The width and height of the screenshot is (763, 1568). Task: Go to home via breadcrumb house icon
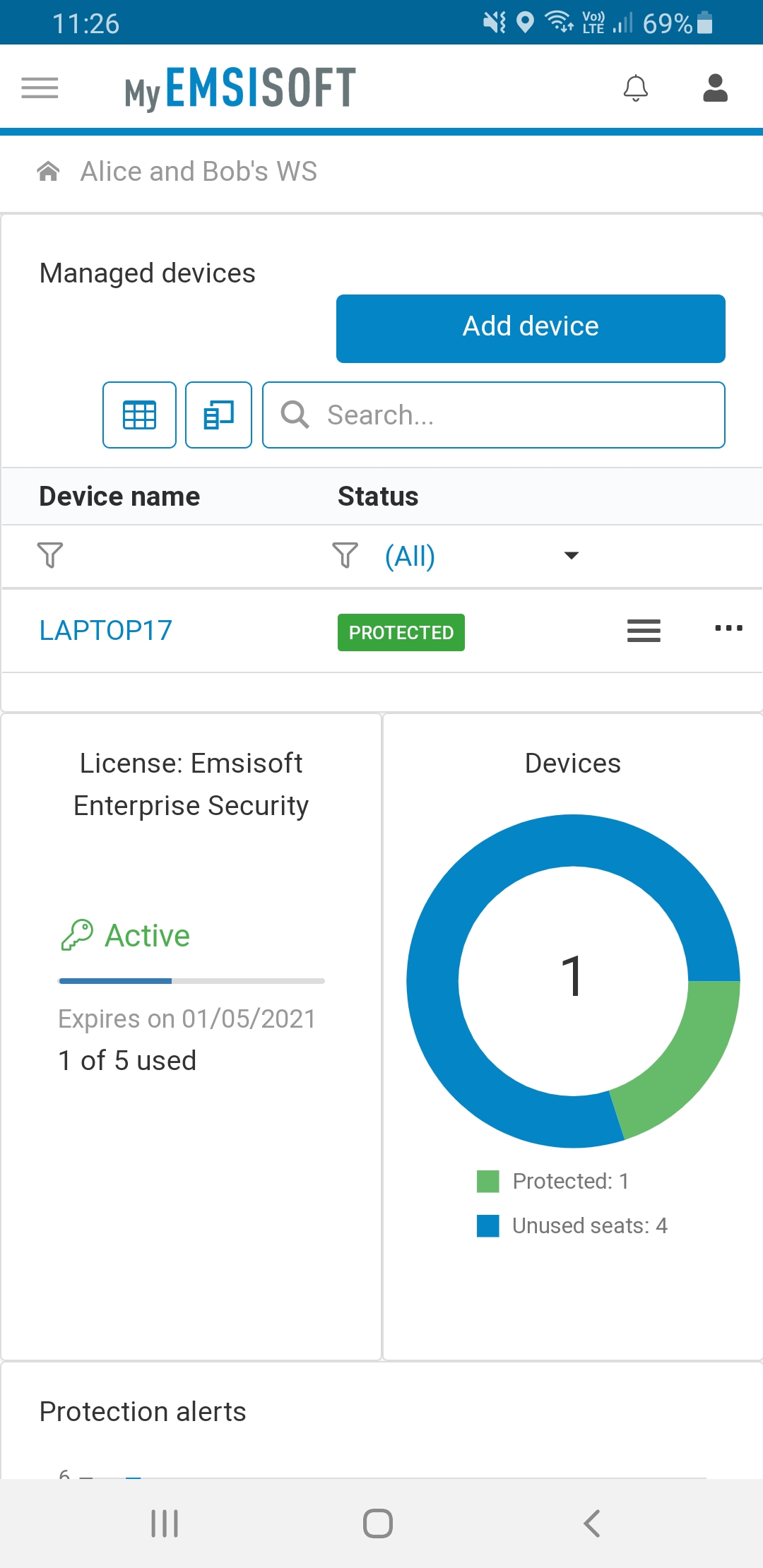(x=48, y=171)
